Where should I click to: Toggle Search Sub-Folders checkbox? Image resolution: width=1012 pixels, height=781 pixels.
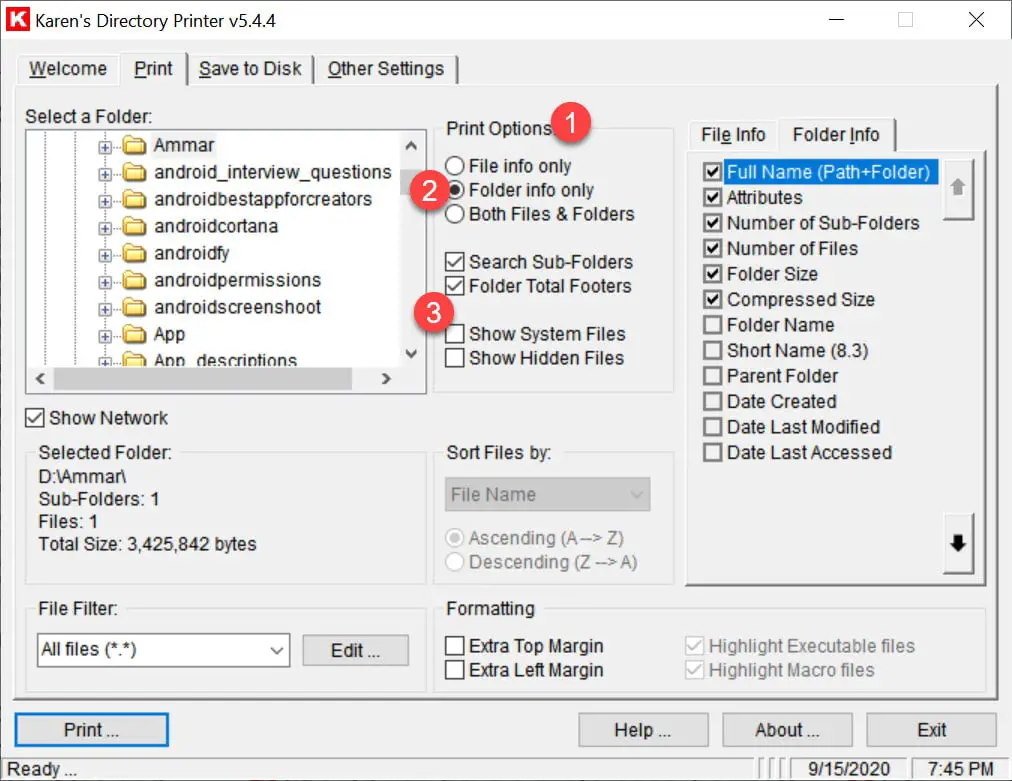pyautogui.click(x=454, y=261)
